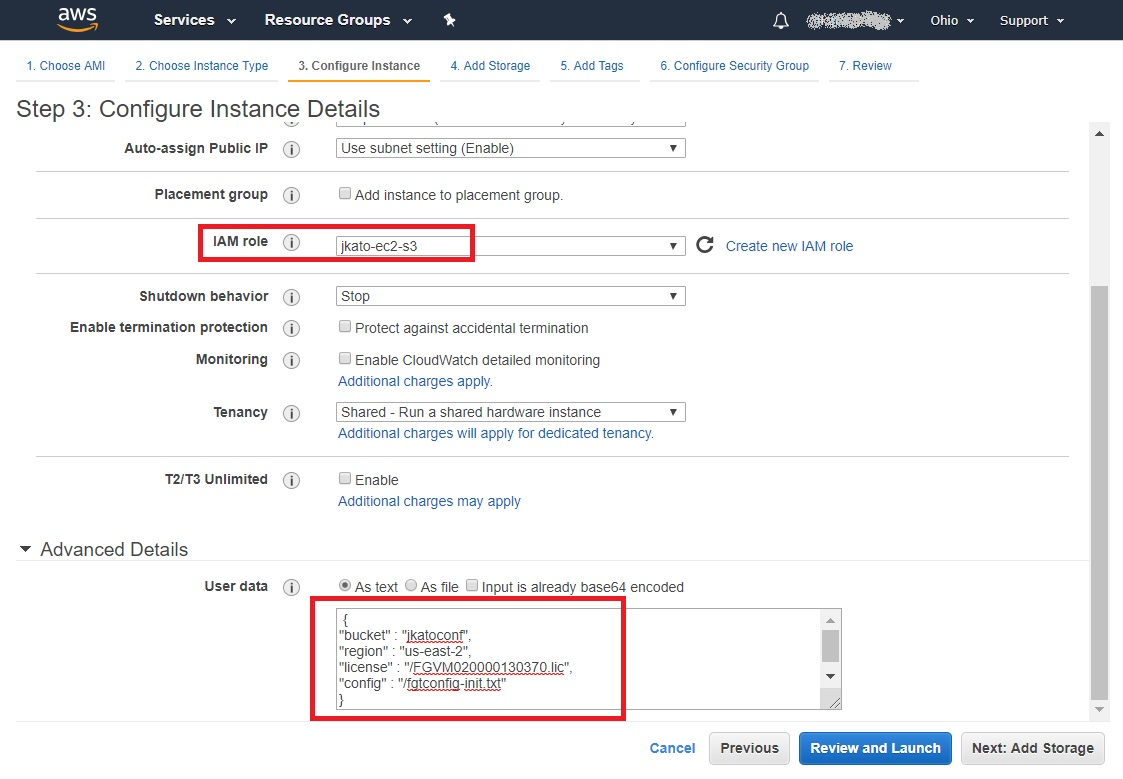Viewport: 1123px width, 779px height.
Task: Open the pin shortcuts star icon
Action: [x=449, y=20]
